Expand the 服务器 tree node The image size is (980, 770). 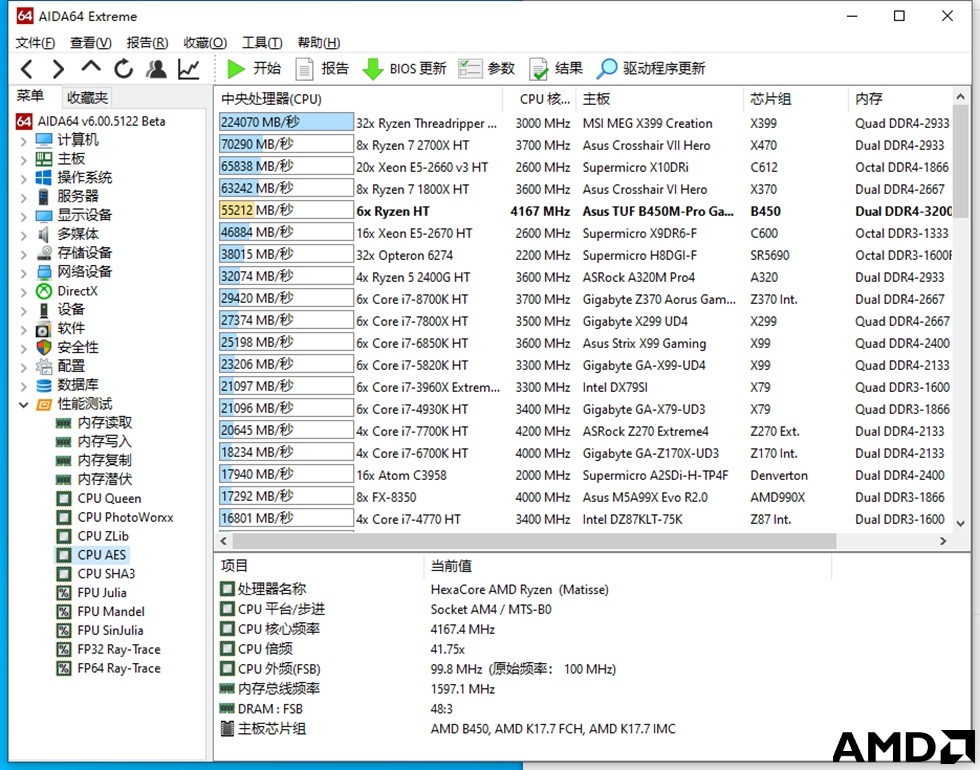24,198
